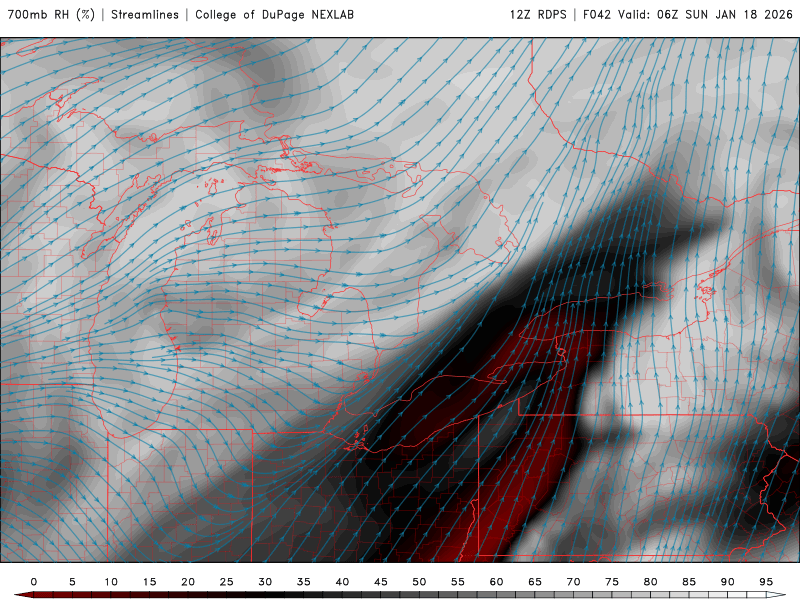This screenshot has height=600, width=800.
Task: Click the "700mb RH (%)" title text
Action: pos(51,14)
